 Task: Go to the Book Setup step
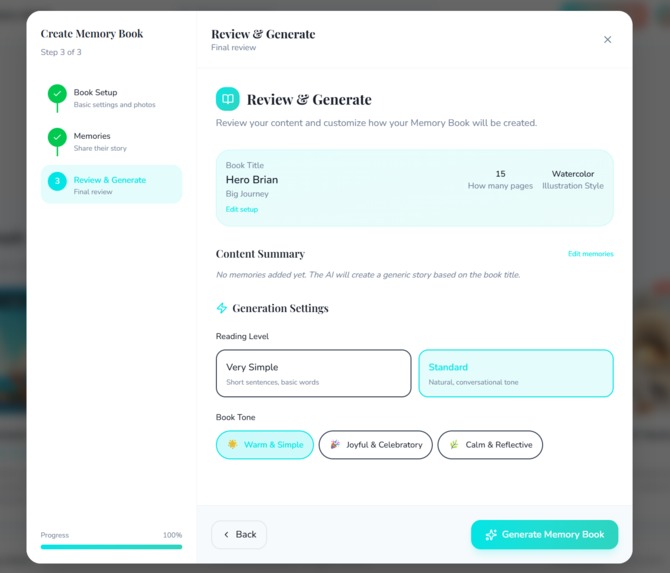tap(111, 98)
